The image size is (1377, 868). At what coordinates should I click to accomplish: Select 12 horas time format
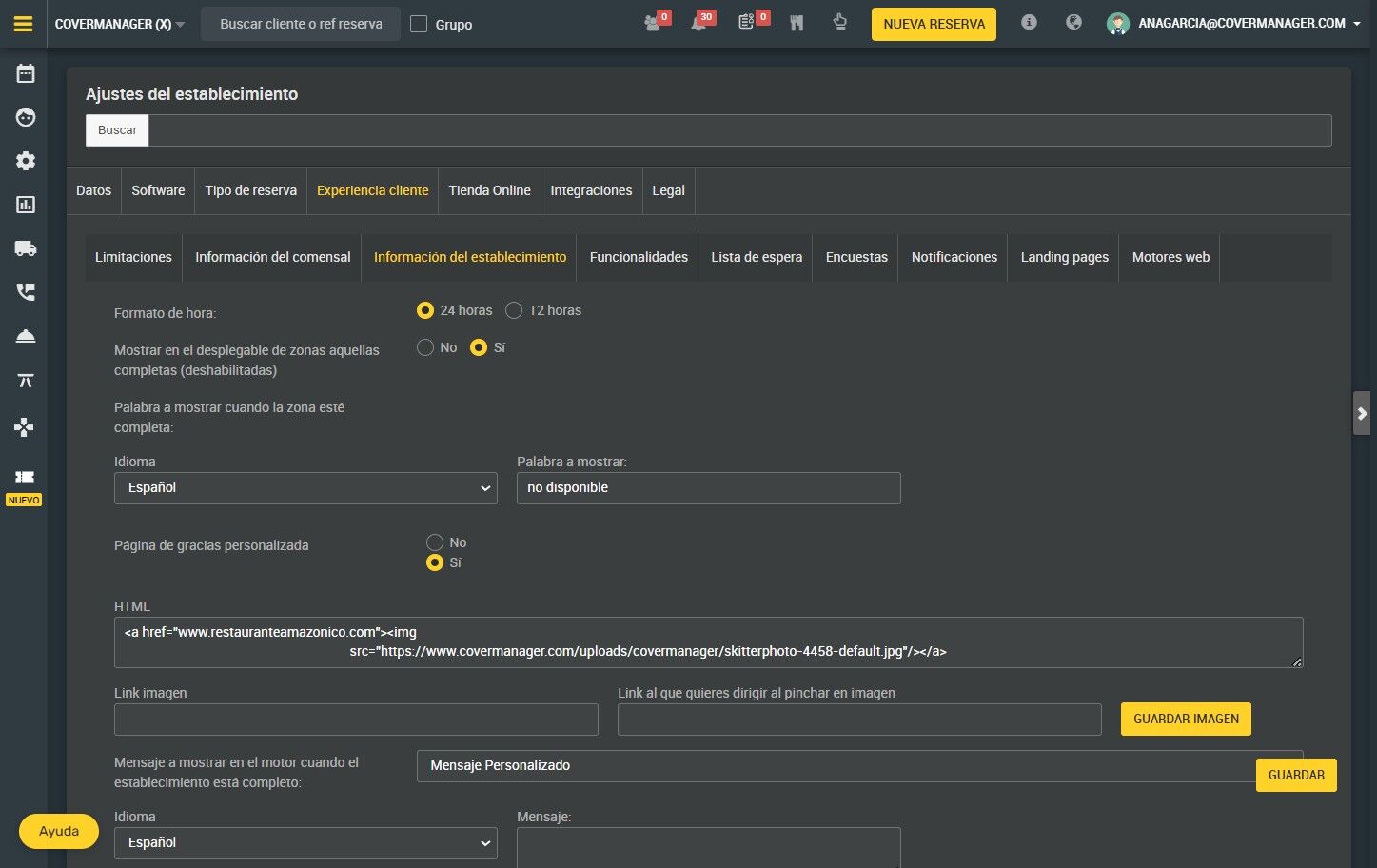coord(514,310)
